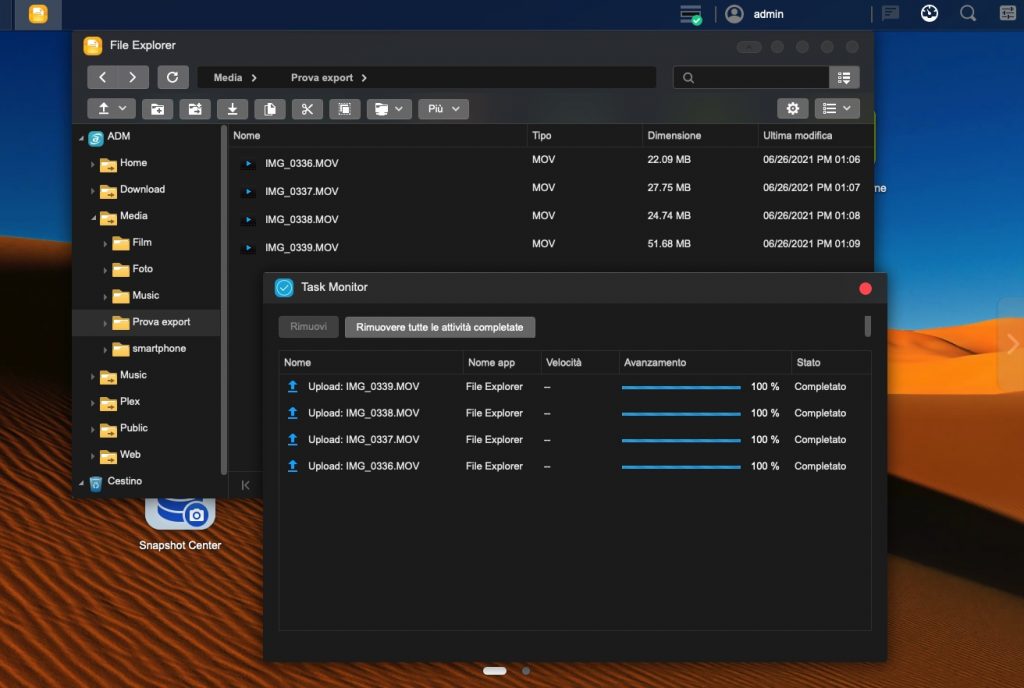Sort files by the Dimensione column
This screenshot has width=1024, height=688.
point(674,136)
